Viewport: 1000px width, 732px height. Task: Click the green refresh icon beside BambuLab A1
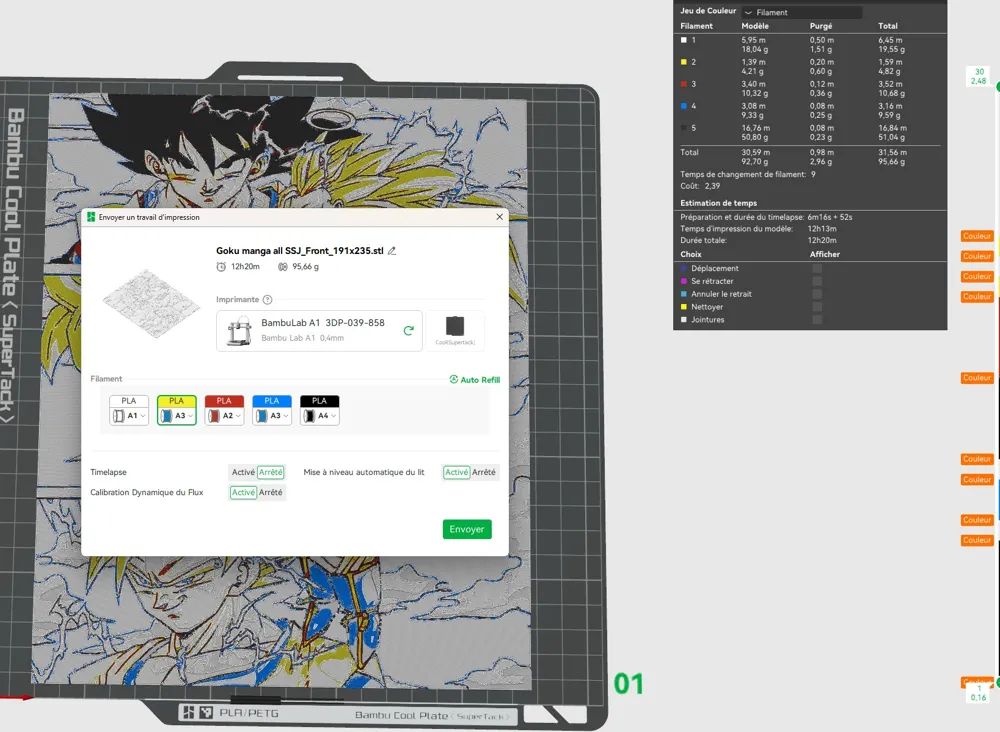pyautogui.click(x=409, y=330)
